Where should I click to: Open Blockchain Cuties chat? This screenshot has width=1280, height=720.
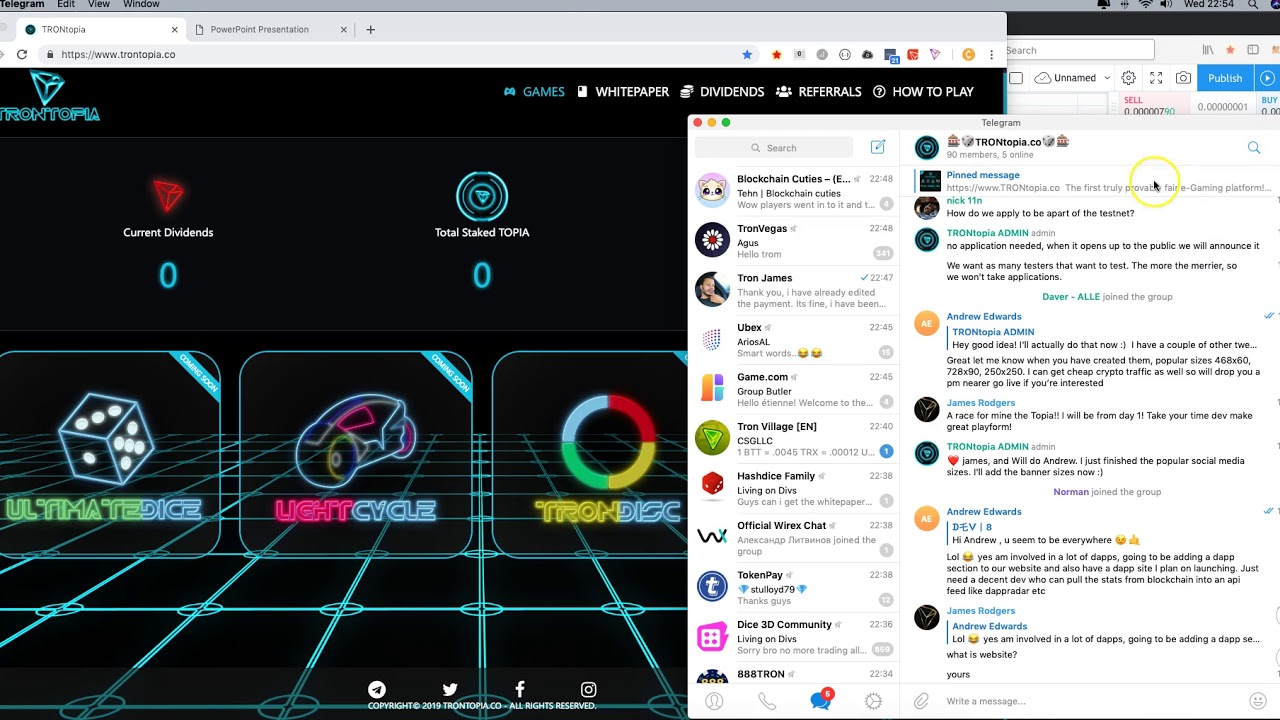tap(795, 191)
